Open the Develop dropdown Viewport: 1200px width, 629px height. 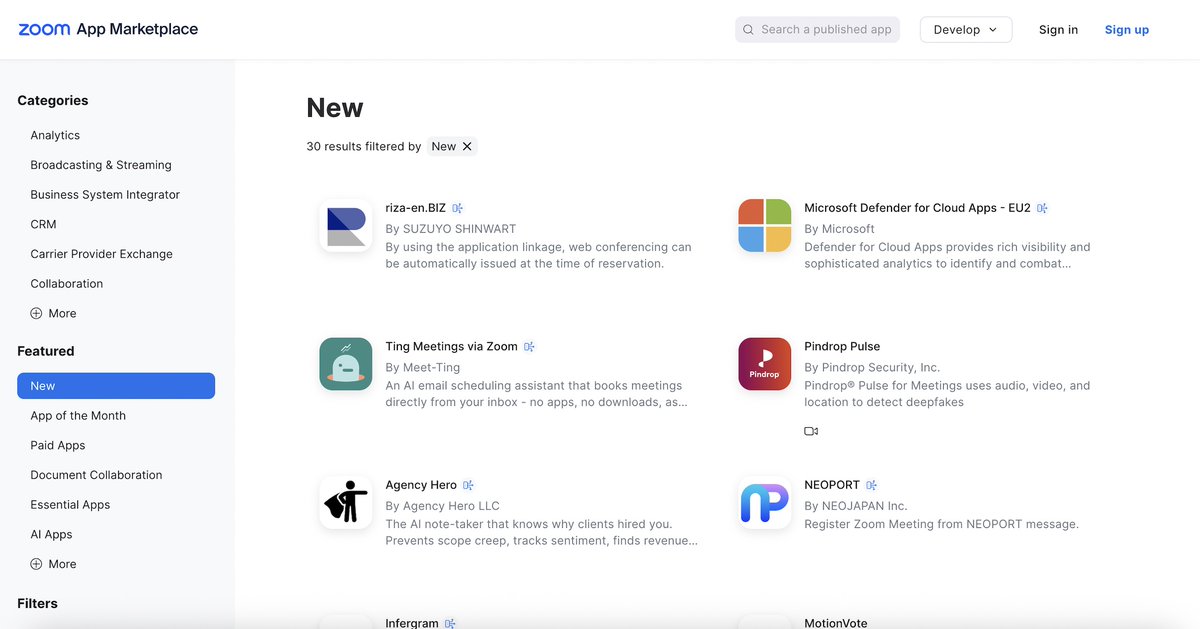coord(965,29)
